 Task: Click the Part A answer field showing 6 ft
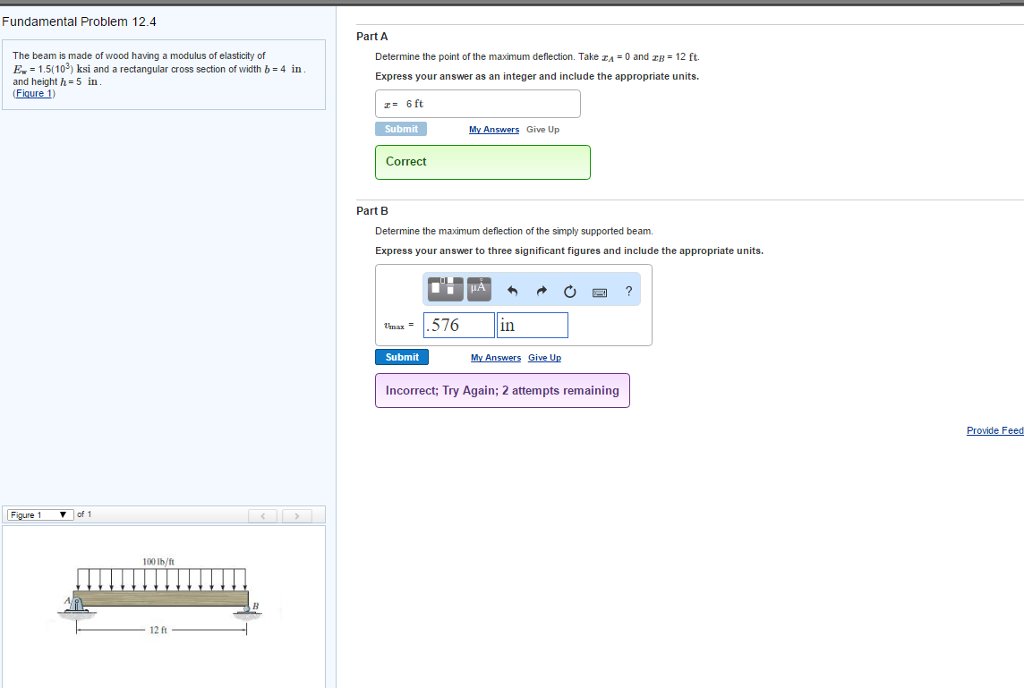[x=478, y=104]
